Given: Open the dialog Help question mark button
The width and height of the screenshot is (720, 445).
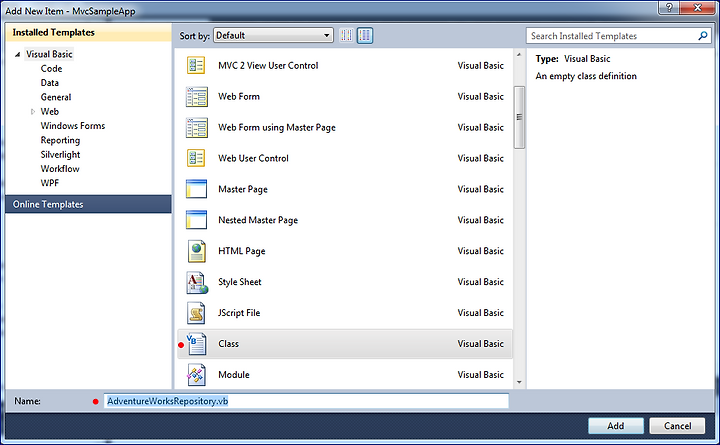Looking at the screenshot, I should pos(669,7).
